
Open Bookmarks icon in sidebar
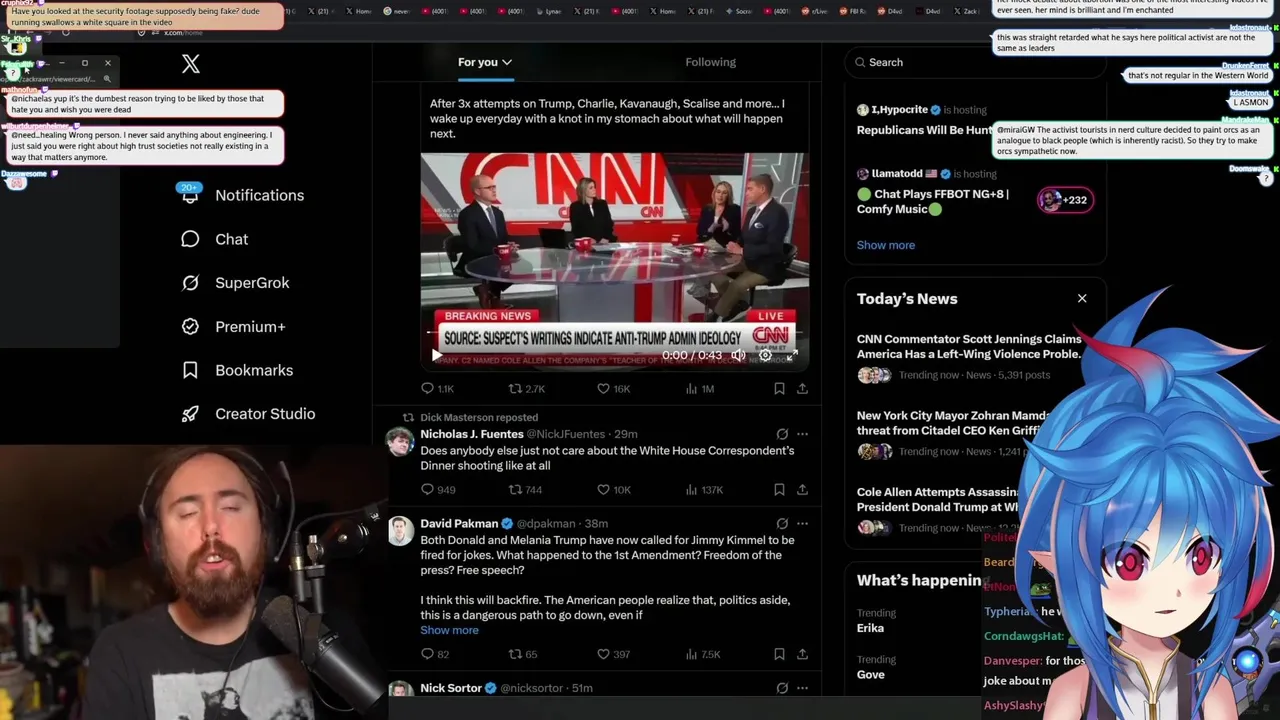(190, 370)
